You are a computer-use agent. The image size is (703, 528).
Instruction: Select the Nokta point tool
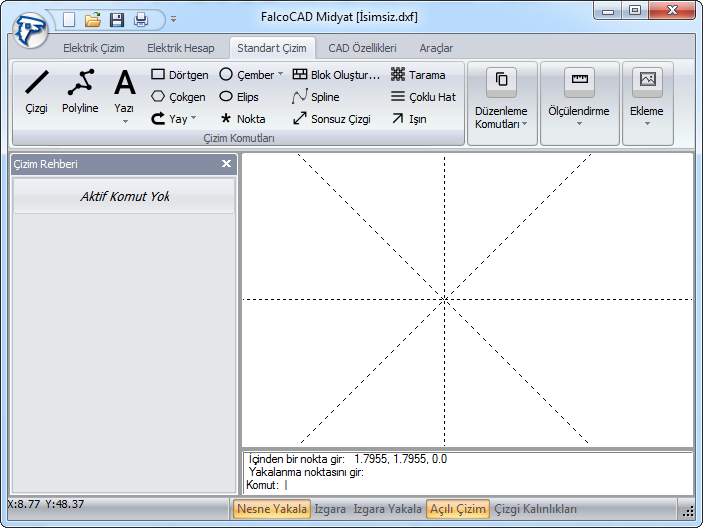243,119
